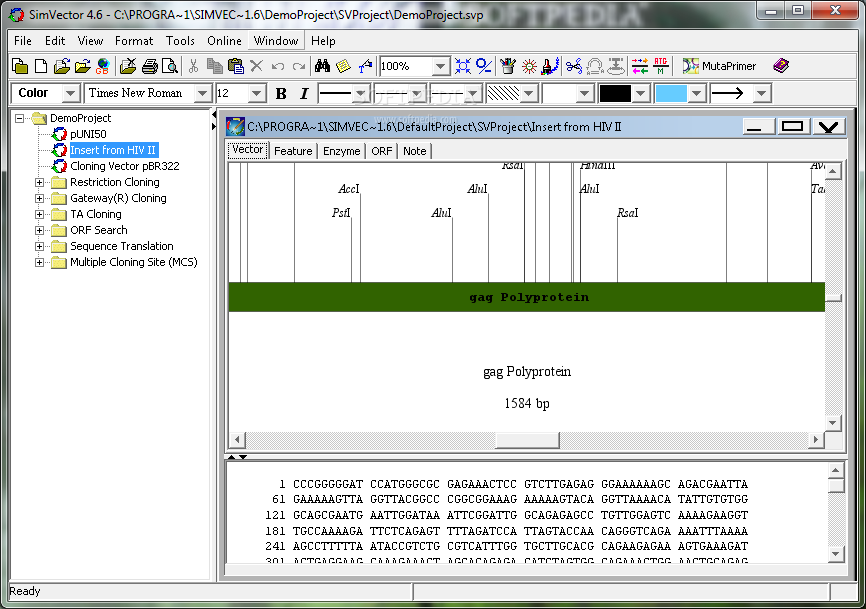Click the red circular restriction map icon
The image size is (866, 609).
point(529,66)
